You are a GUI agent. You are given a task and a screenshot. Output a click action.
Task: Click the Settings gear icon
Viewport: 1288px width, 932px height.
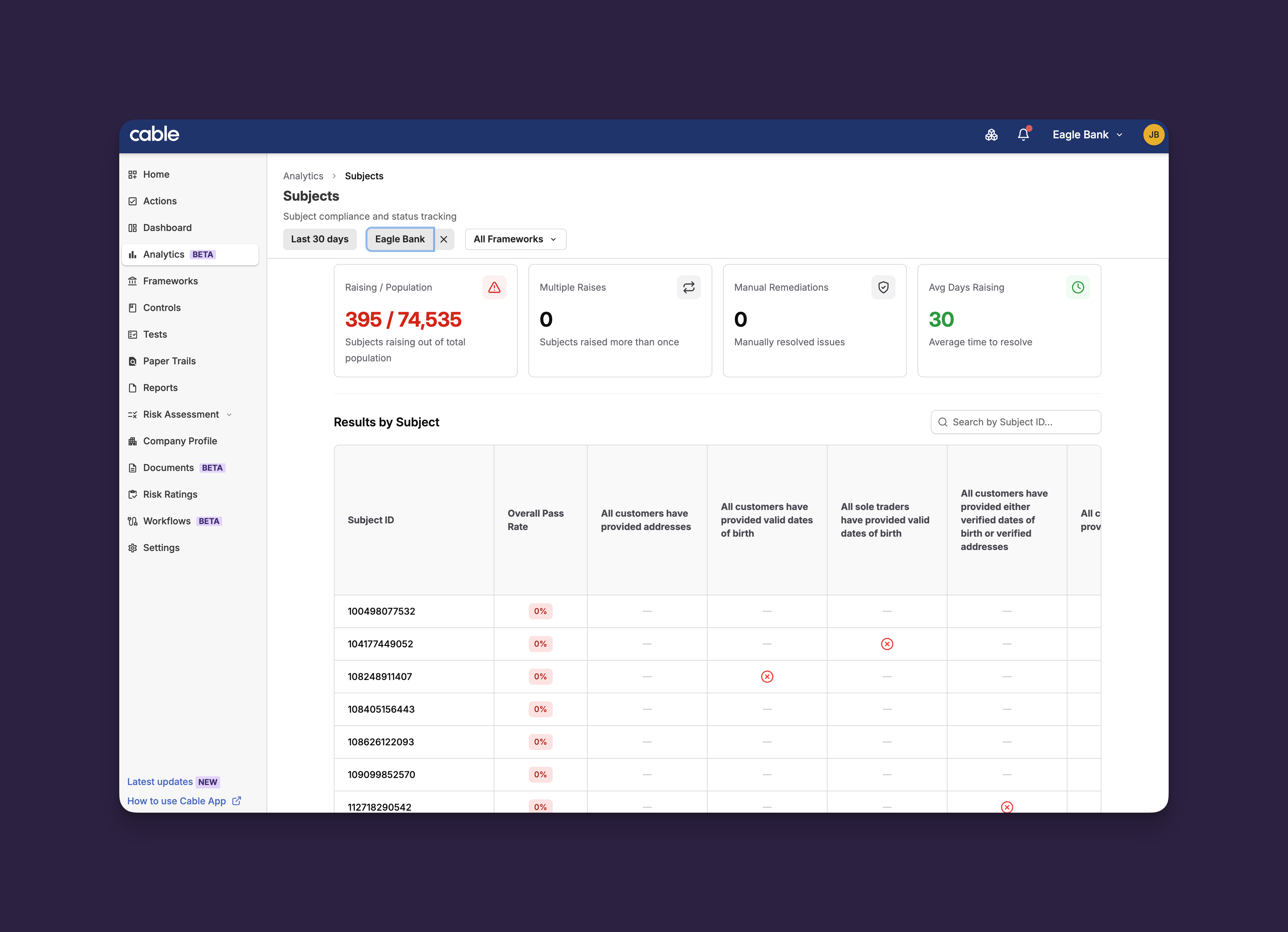pos(132,548)
